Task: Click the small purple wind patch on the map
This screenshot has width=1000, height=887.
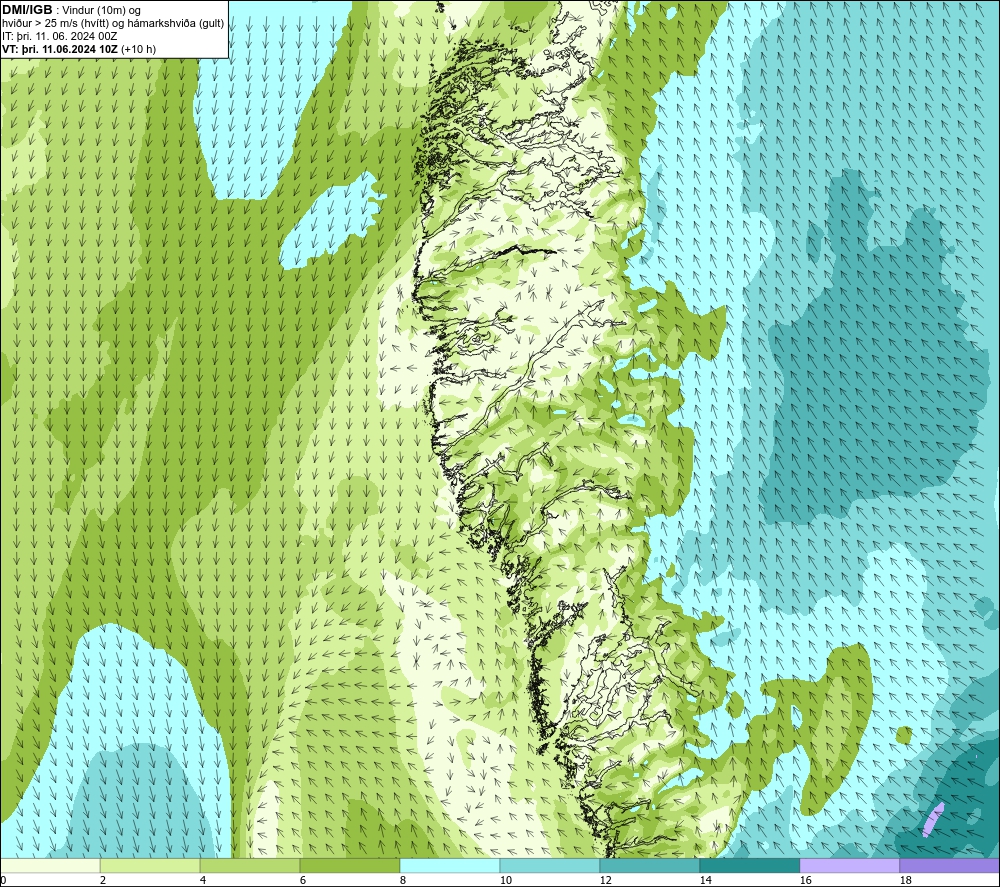Action: tap(934, 819)
